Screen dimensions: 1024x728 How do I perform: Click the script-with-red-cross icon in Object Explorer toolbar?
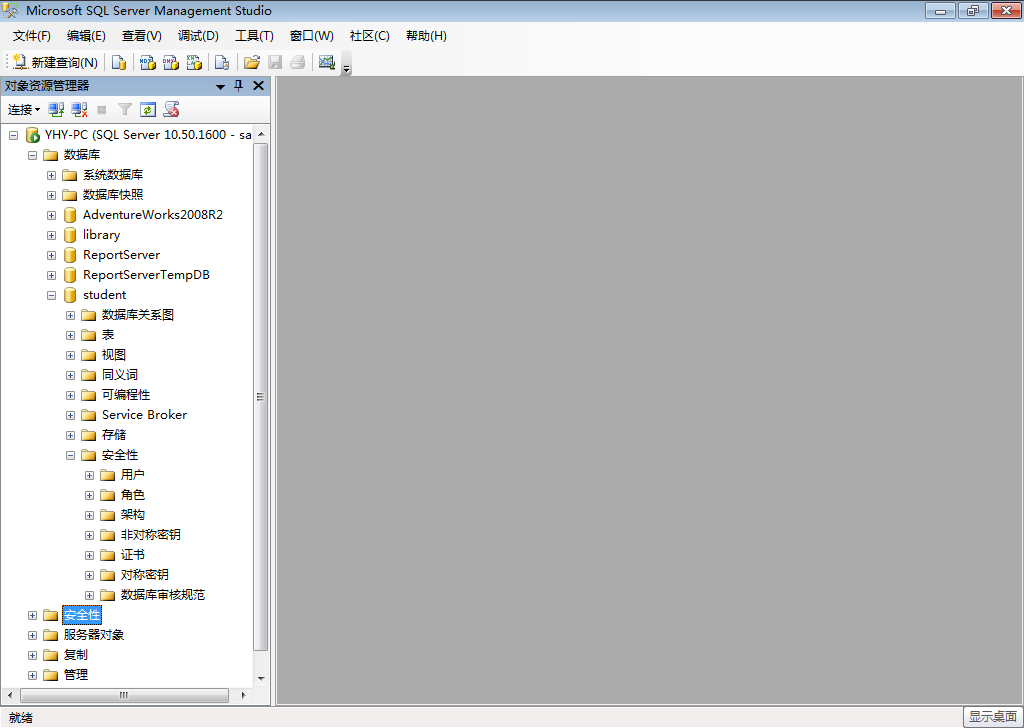pyautogui.click(x=171, y=110)
